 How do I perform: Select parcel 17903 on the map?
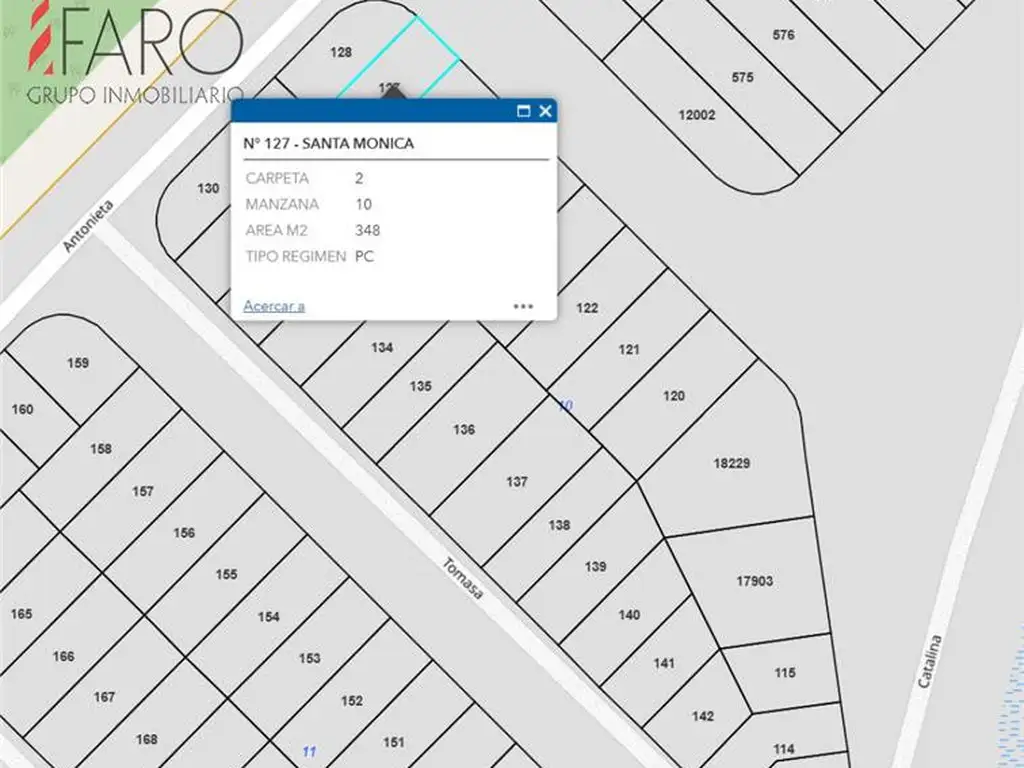[754, 580]
